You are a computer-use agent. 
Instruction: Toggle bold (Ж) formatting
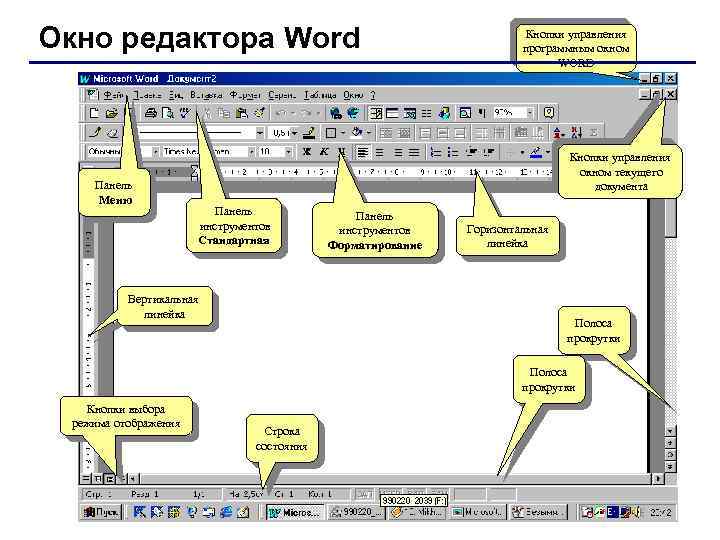(307, 152)
